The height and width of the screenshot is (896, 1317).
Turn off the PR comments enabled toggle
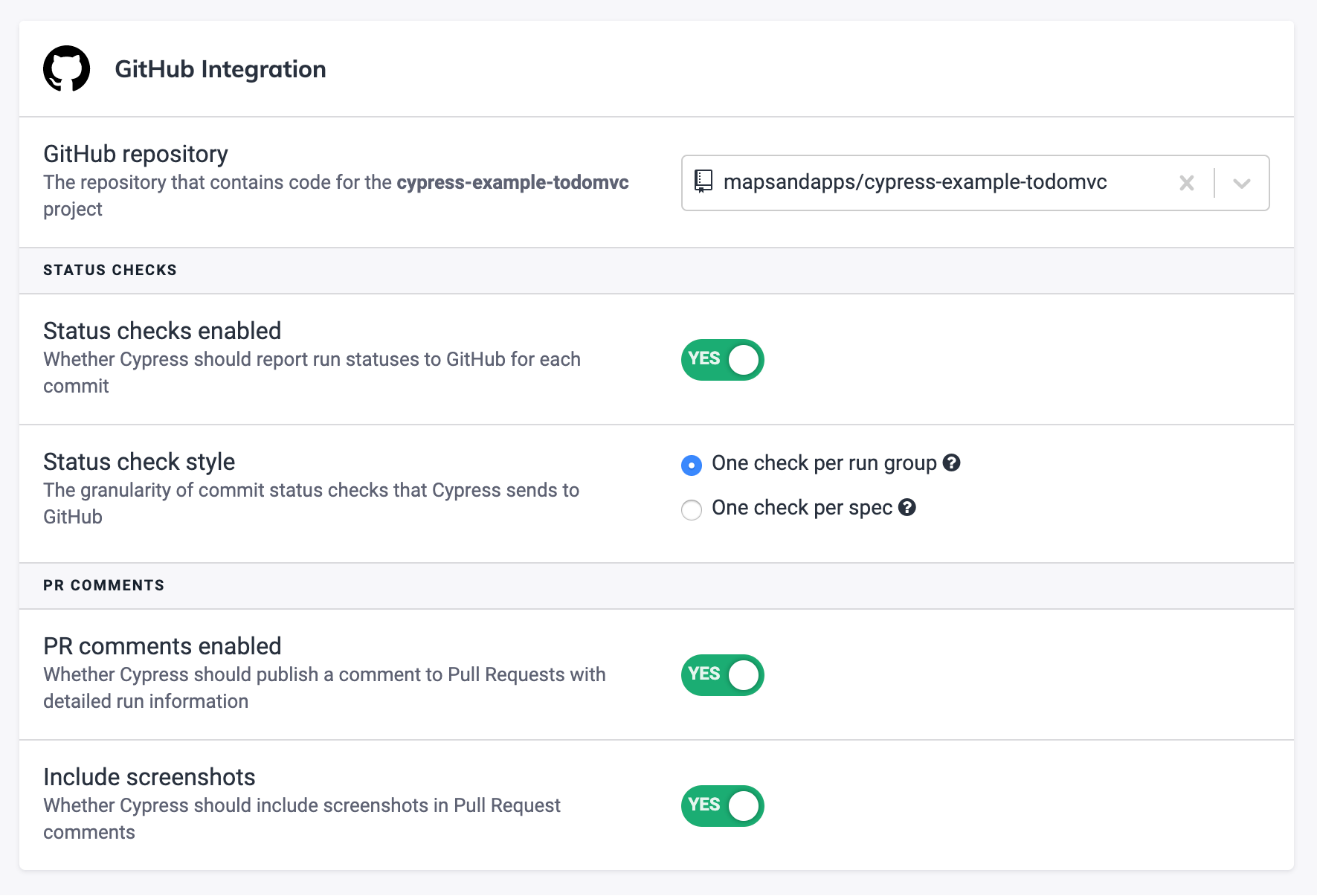722,675
